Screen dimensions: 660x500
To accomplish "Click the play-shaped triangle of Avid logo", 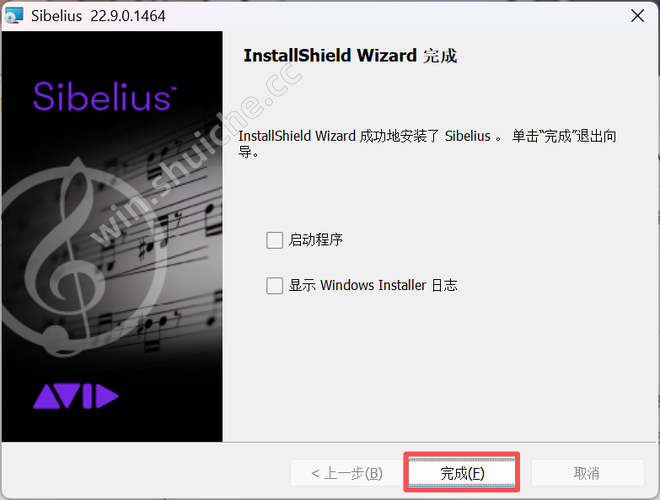I will coord(107,396).
